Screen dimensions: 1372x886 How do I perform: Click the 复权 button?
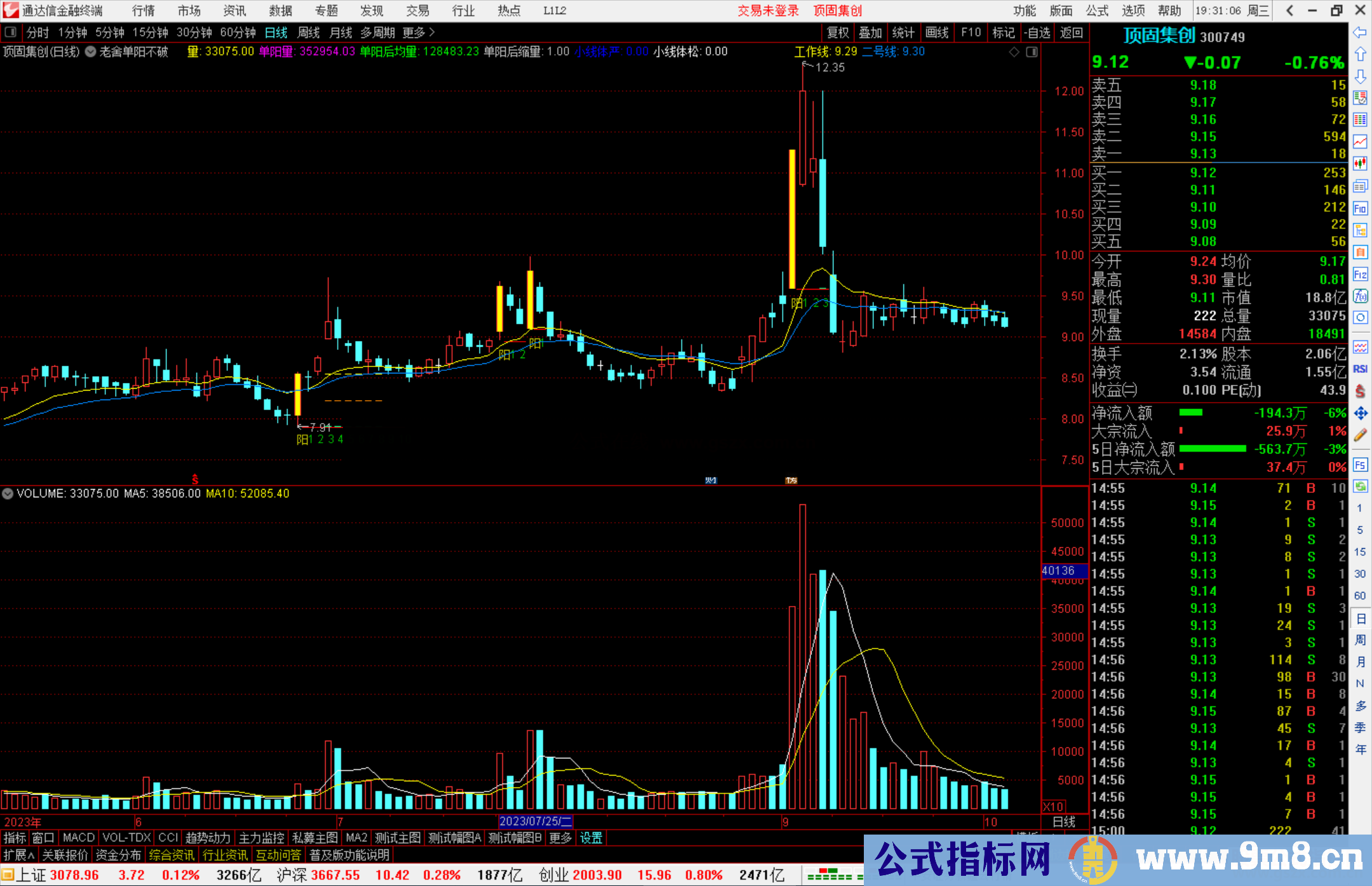tap(838, 32)
